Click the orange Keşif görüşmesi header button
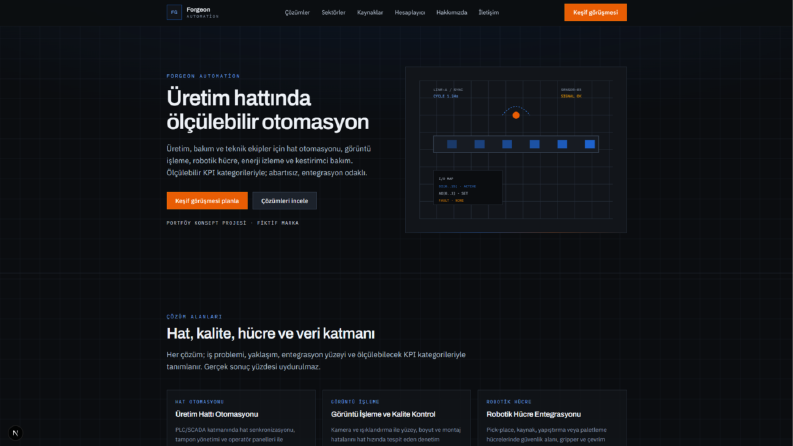The image size is (793, 446). tap(595, 13)
